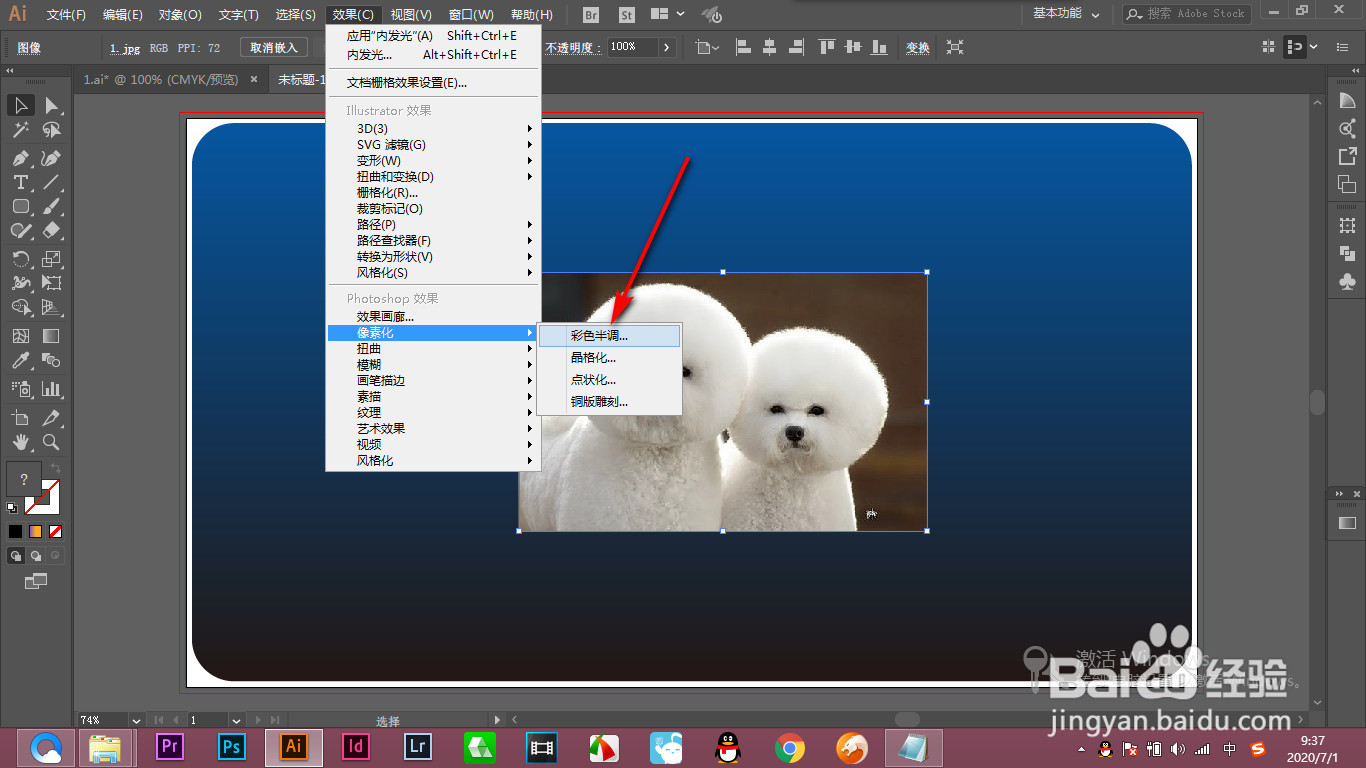Select the Paintbrush tool

tap(50, 207)
